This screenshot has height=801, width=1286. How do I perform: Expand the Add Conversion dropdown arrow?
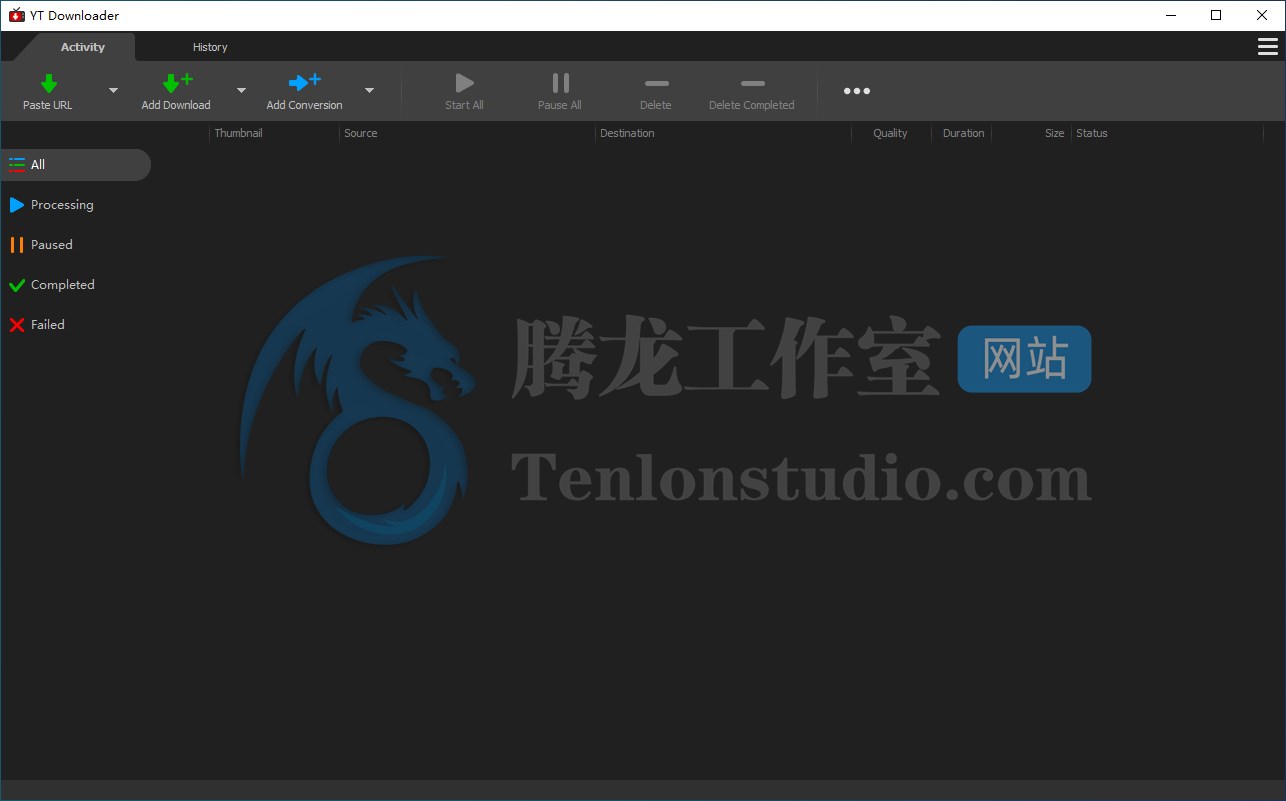pos(369,91)
